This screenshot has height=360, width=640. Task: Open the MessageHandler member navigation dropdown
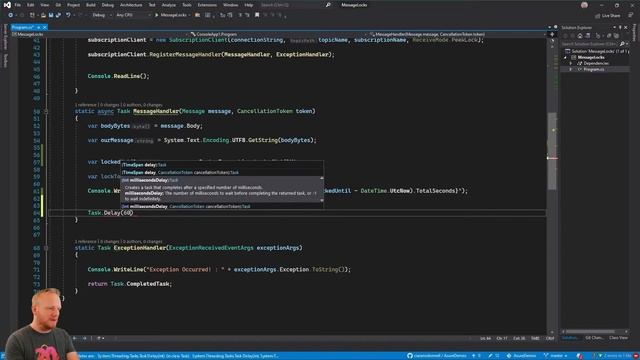(457, 34)
